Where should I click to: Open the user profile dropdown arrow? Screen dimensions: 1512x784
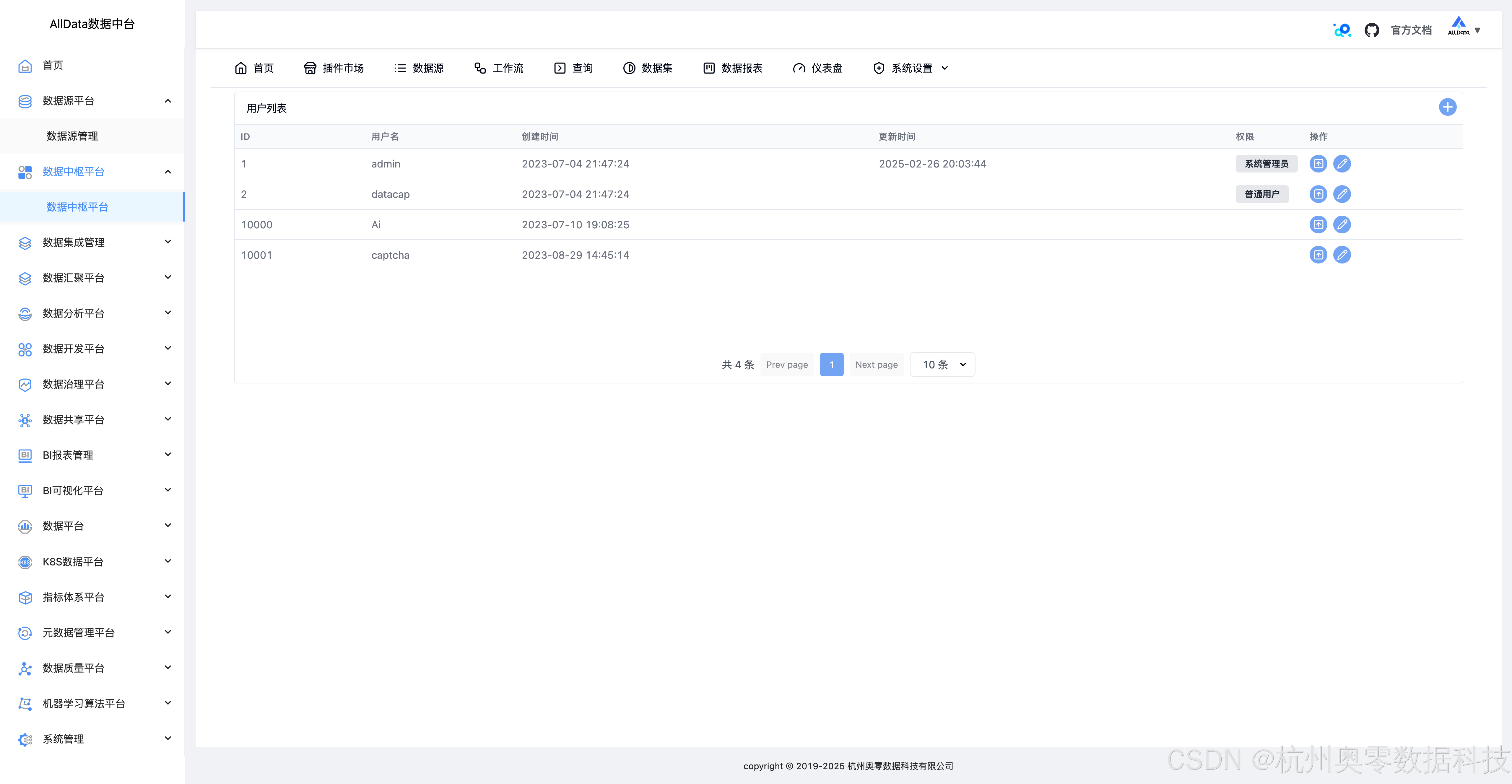pyautogui.click(x=1477, y=30)
